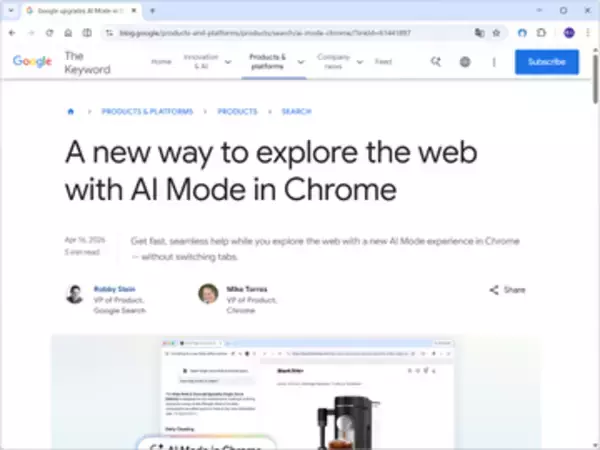Close the Google upgrades AI Mode tab
The image size is (600, 450).
(x=134, y=11)
